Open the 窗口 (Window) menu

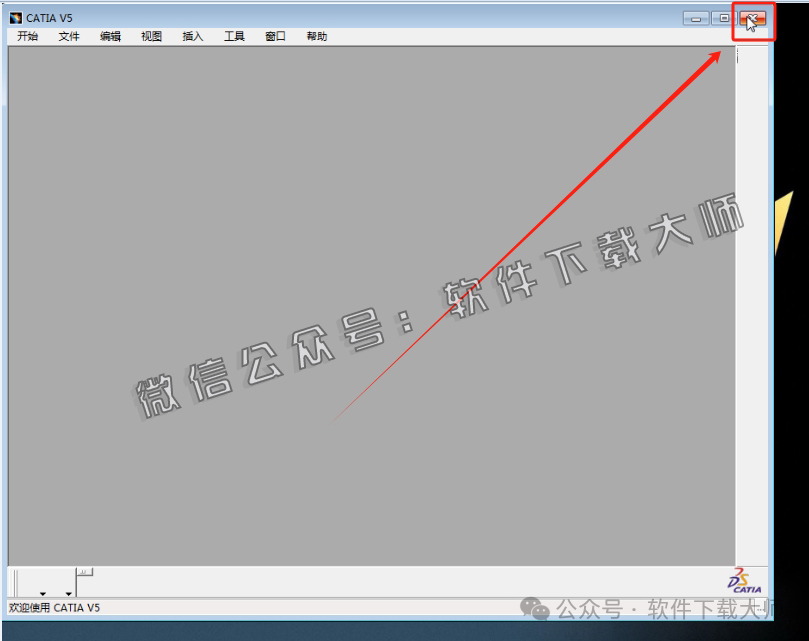[273, 36]
